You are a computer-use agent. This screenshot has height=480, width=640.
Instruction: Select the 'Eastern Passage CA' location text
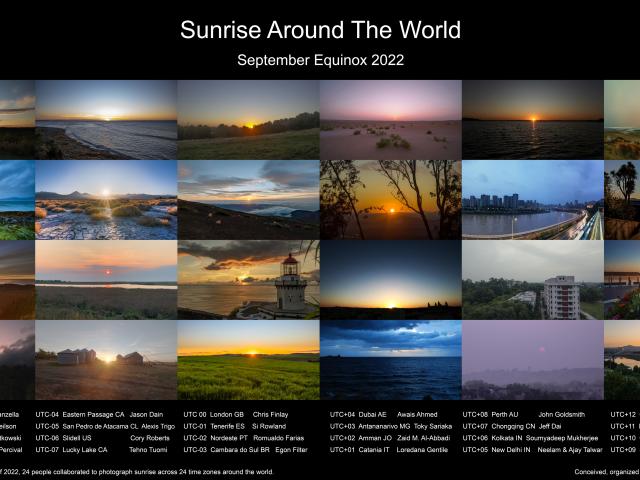(93, 414)
